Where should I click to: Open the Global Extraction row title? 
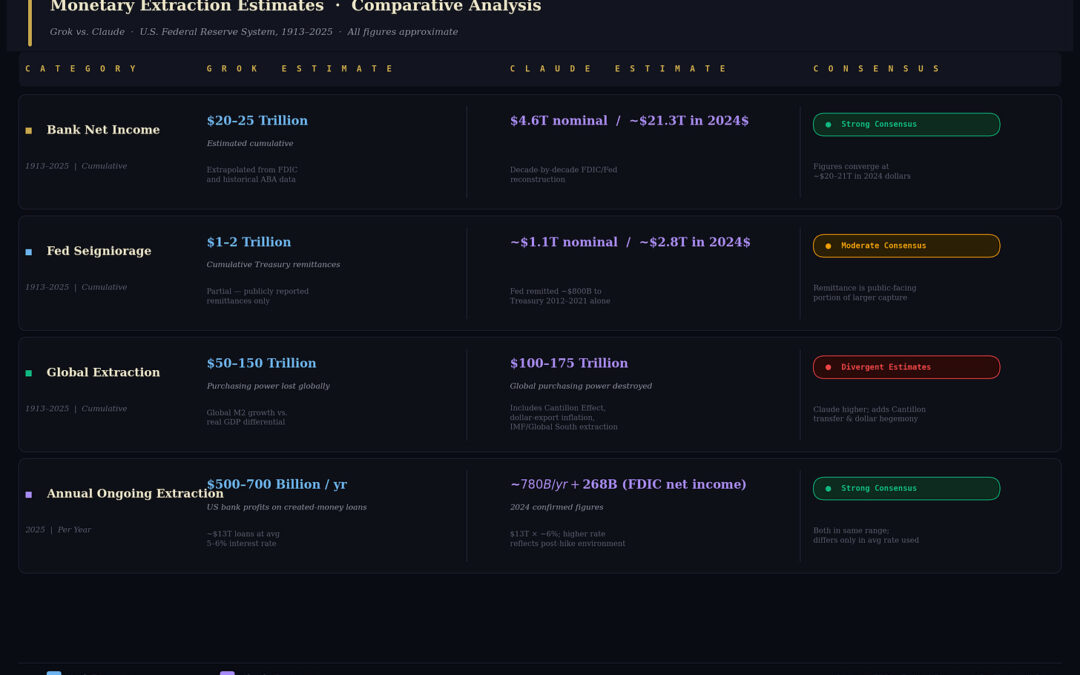tap(103, 372)
